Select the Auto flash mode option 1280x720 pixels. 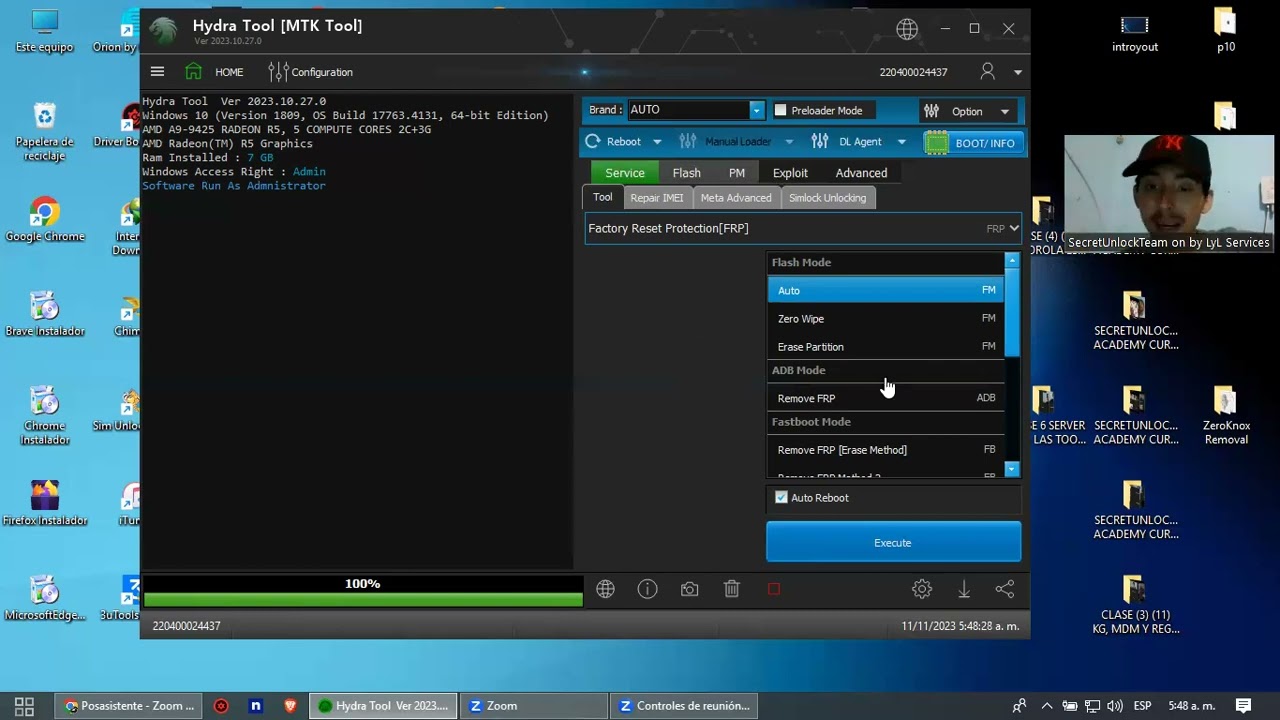point(886,290)
